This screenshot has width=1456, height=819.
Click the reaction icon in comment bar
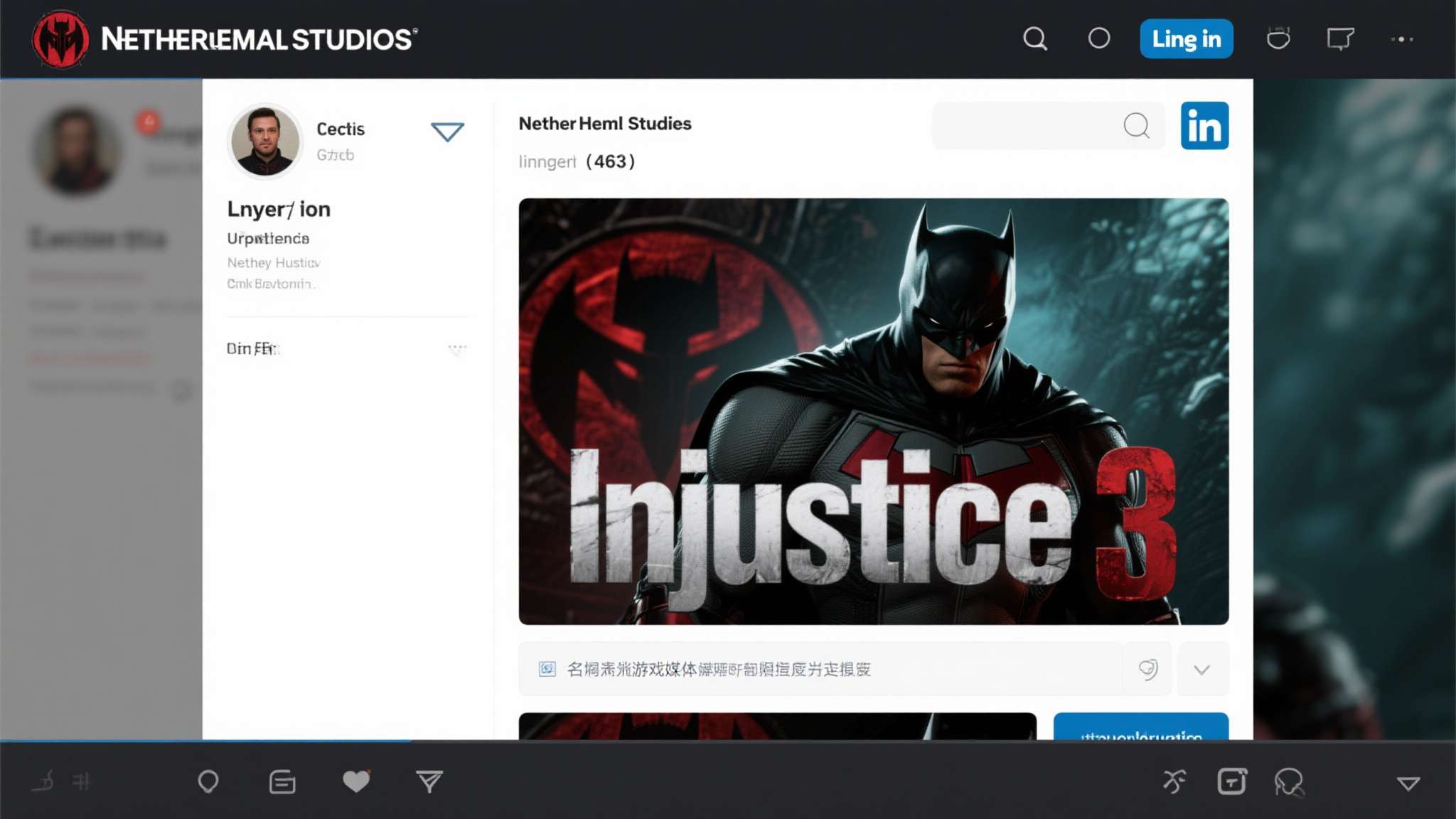[x=1147, y=669]
